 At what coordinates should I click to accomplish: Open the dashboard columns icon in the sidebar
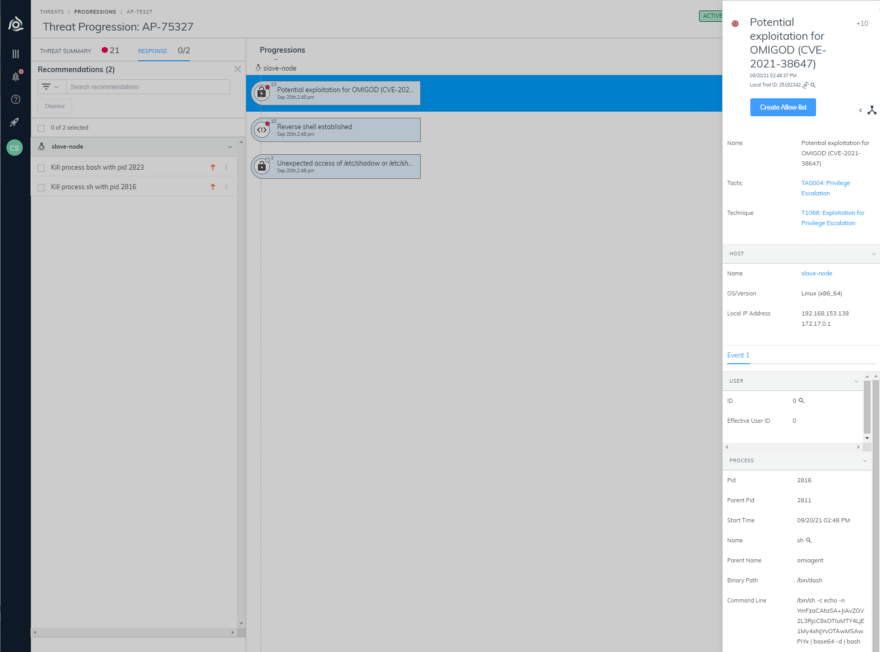point(16,54)
